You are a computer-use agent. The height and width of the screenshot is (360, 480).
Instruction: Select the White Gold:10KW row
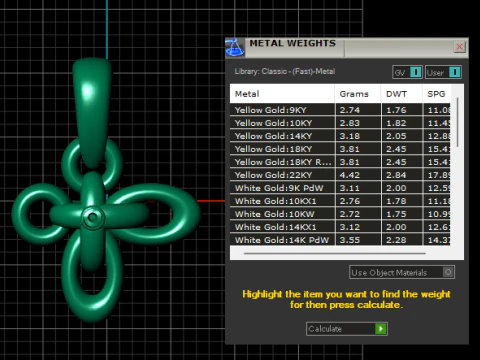tap(340, 214)
